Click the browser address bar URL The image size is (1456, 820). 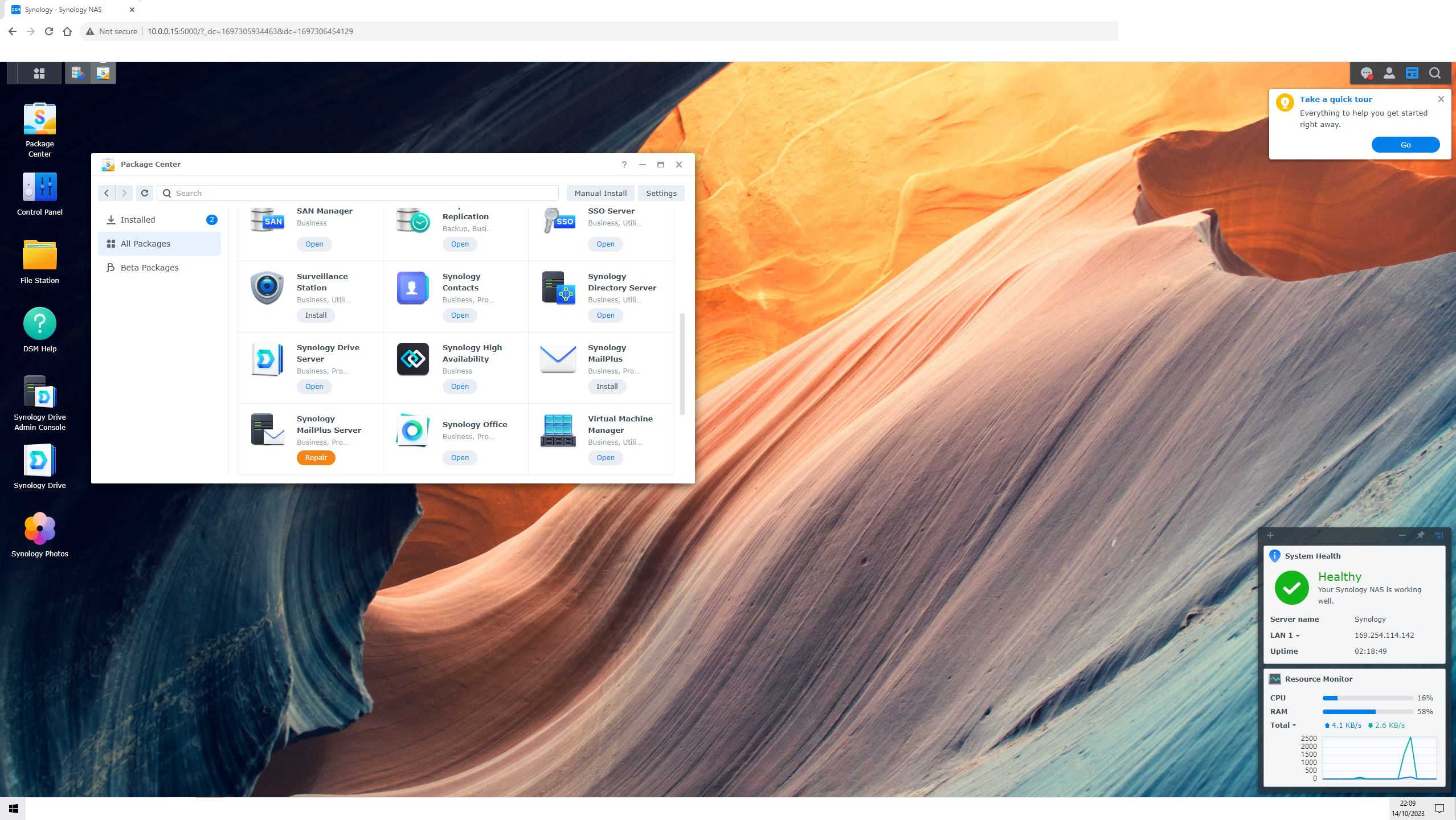pos(250,31)
